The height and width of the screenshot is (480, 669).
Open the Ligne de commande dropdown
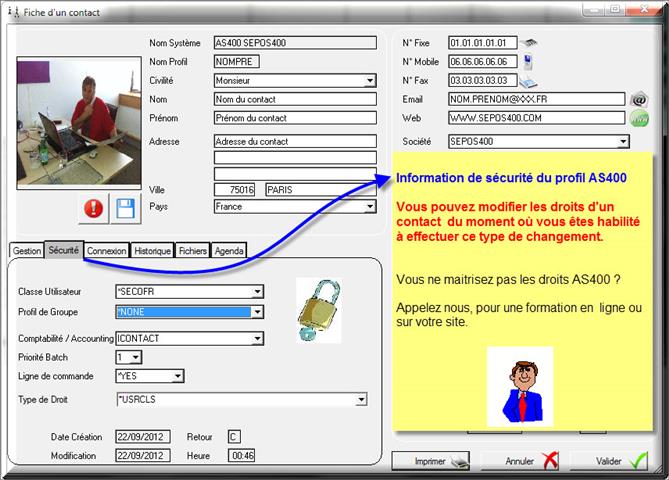pos(178,376)
